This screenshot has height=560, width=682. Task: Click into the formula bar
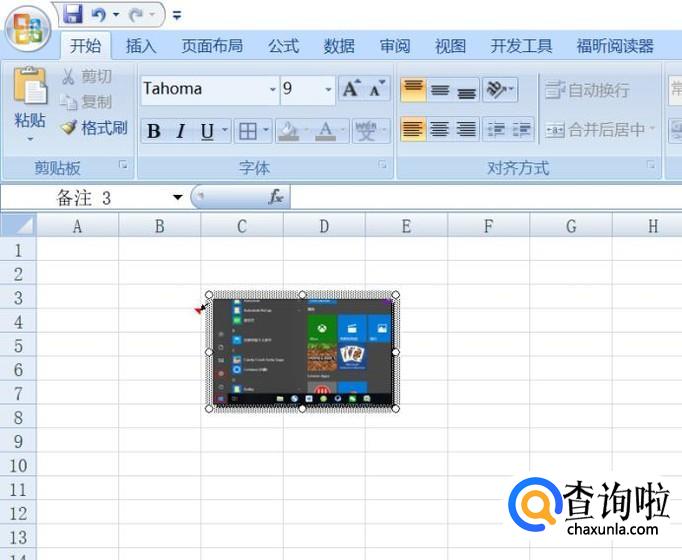point(486,197)
